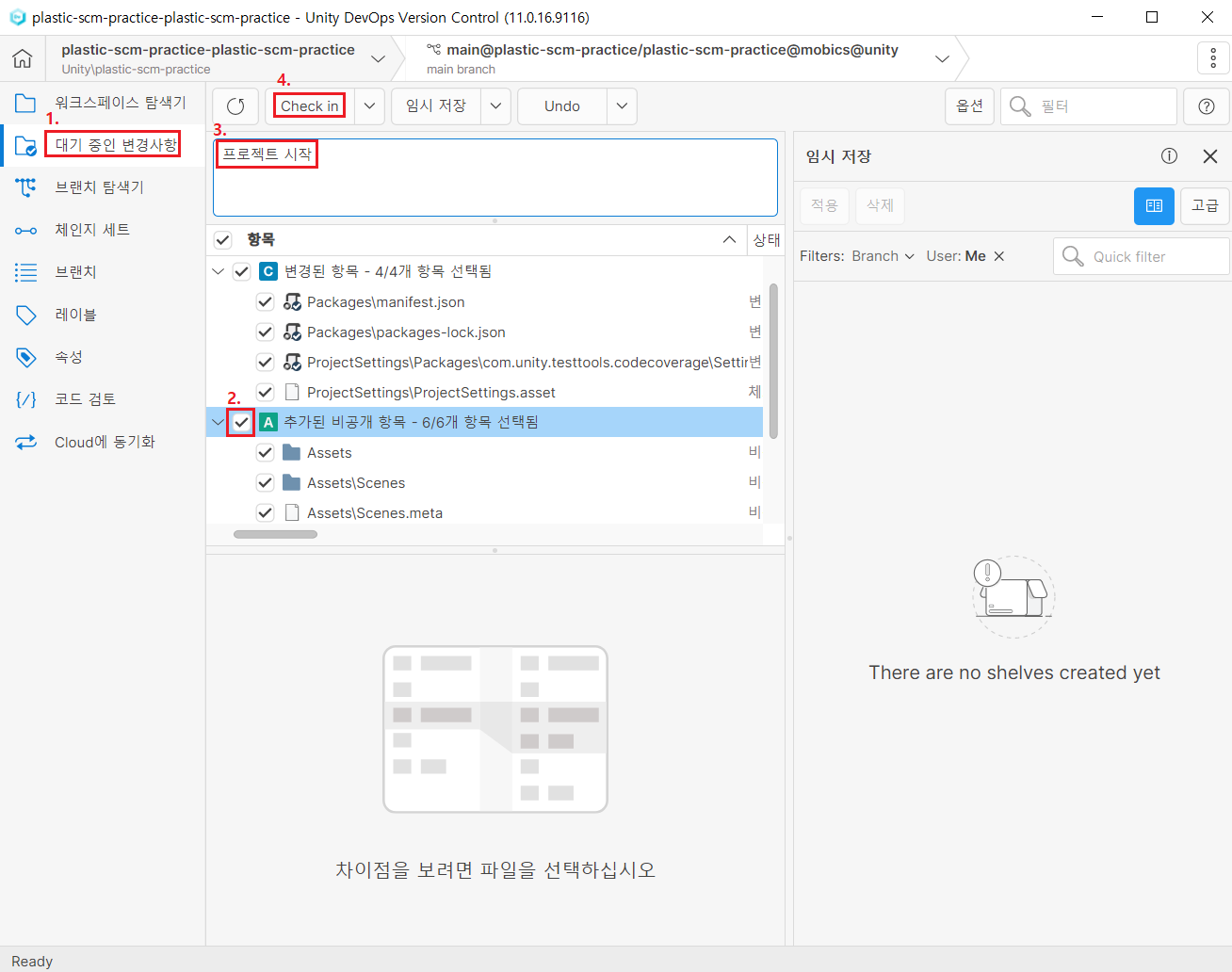Expand the workspace selector dropdown
This screenshot has height=972, width=1232.
click(x=378, y=58)
